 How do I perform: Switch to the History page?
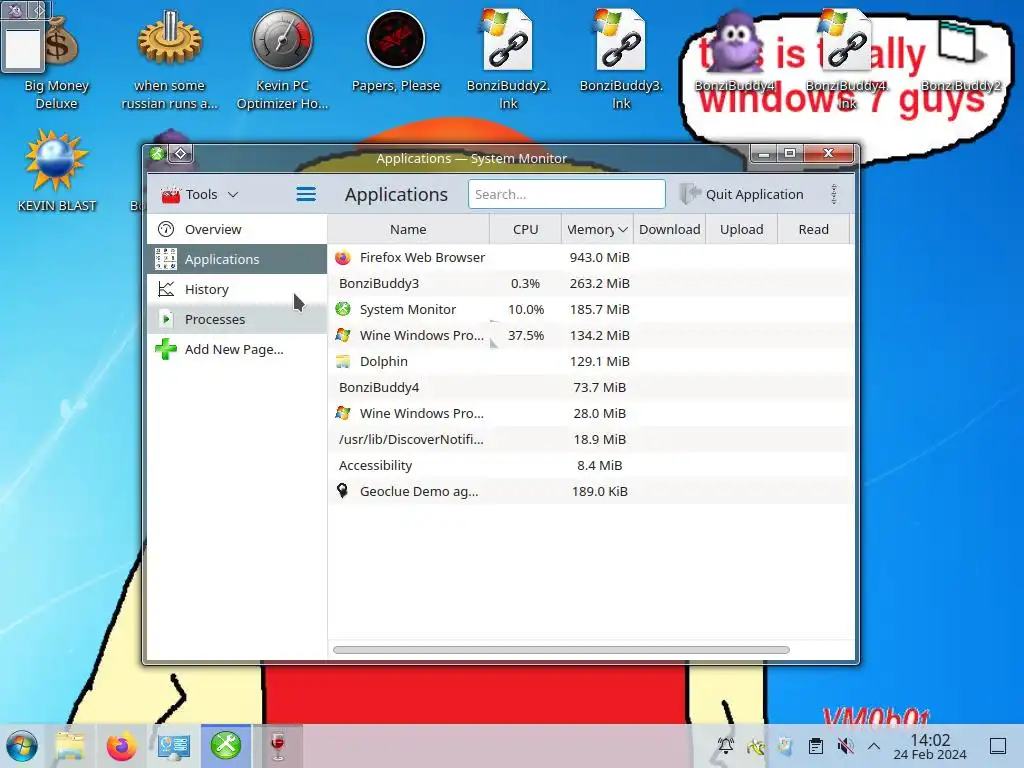(237, 289)
